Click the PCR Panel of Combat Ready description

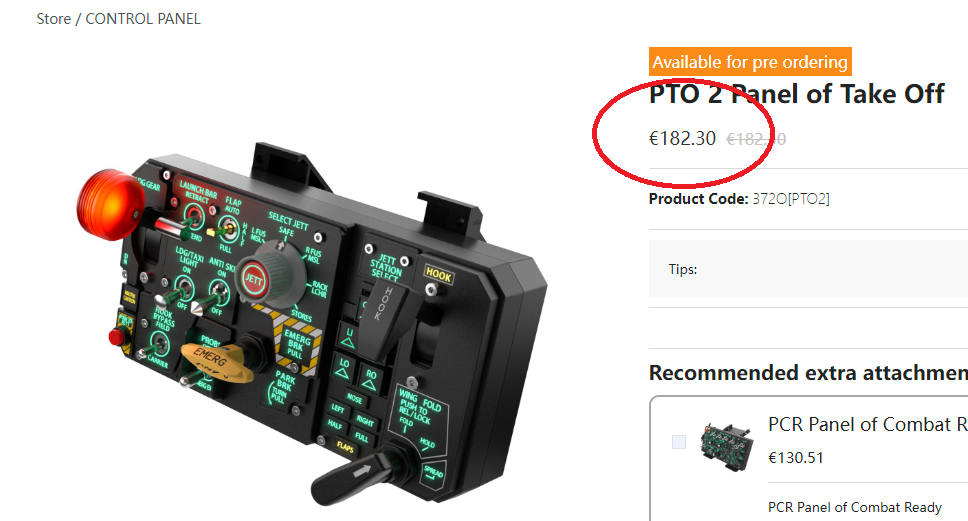(x=855, y=507)
